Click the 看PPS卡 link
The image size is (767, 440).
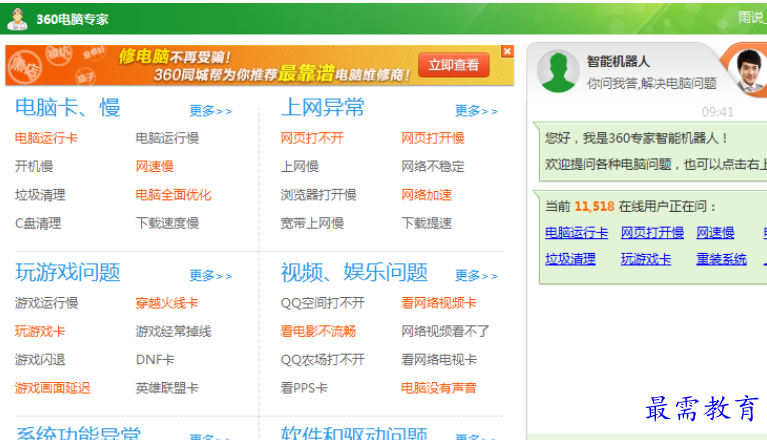click(x=304, y=388)
